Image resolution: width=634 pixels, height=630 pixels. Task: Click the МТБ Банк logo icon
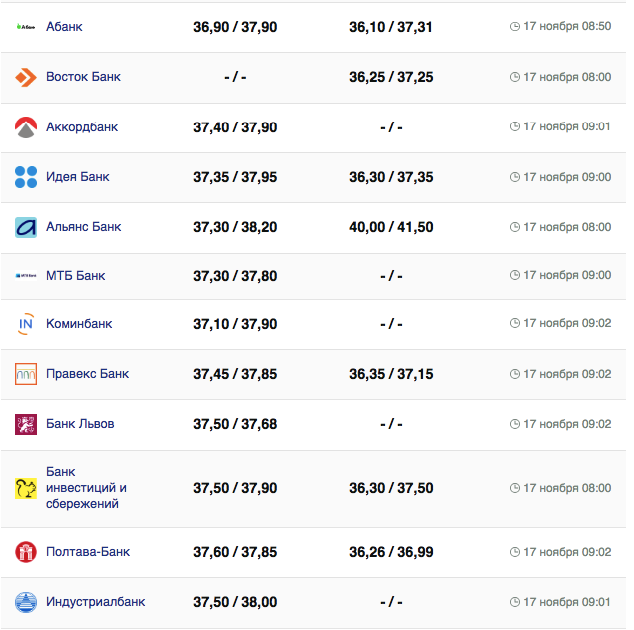[x=26, y=276]
